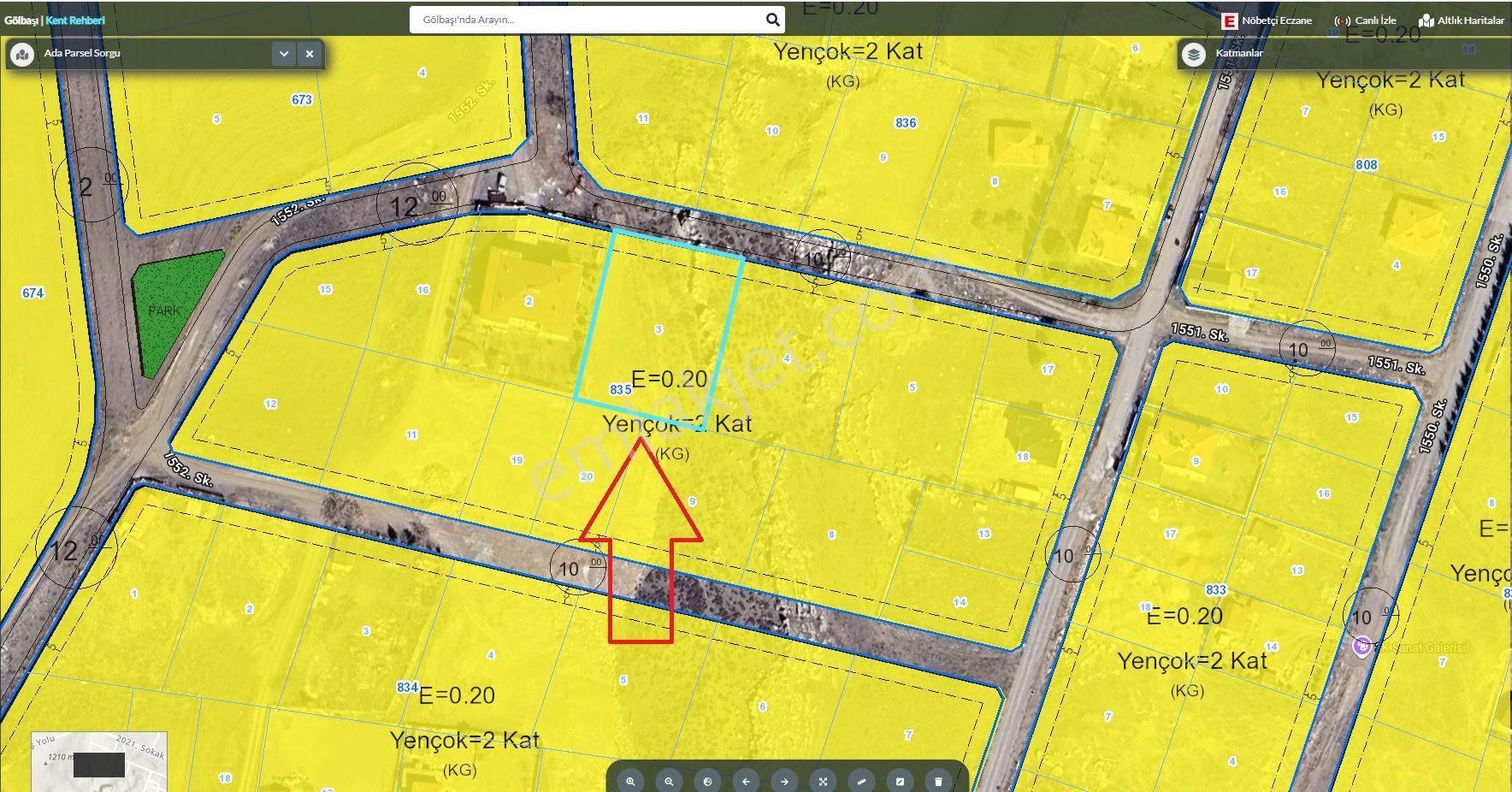The image size is (1512, 792).
Task: Close the Ada Parsel Sorgu panel
Action: [x=310, y=53]
